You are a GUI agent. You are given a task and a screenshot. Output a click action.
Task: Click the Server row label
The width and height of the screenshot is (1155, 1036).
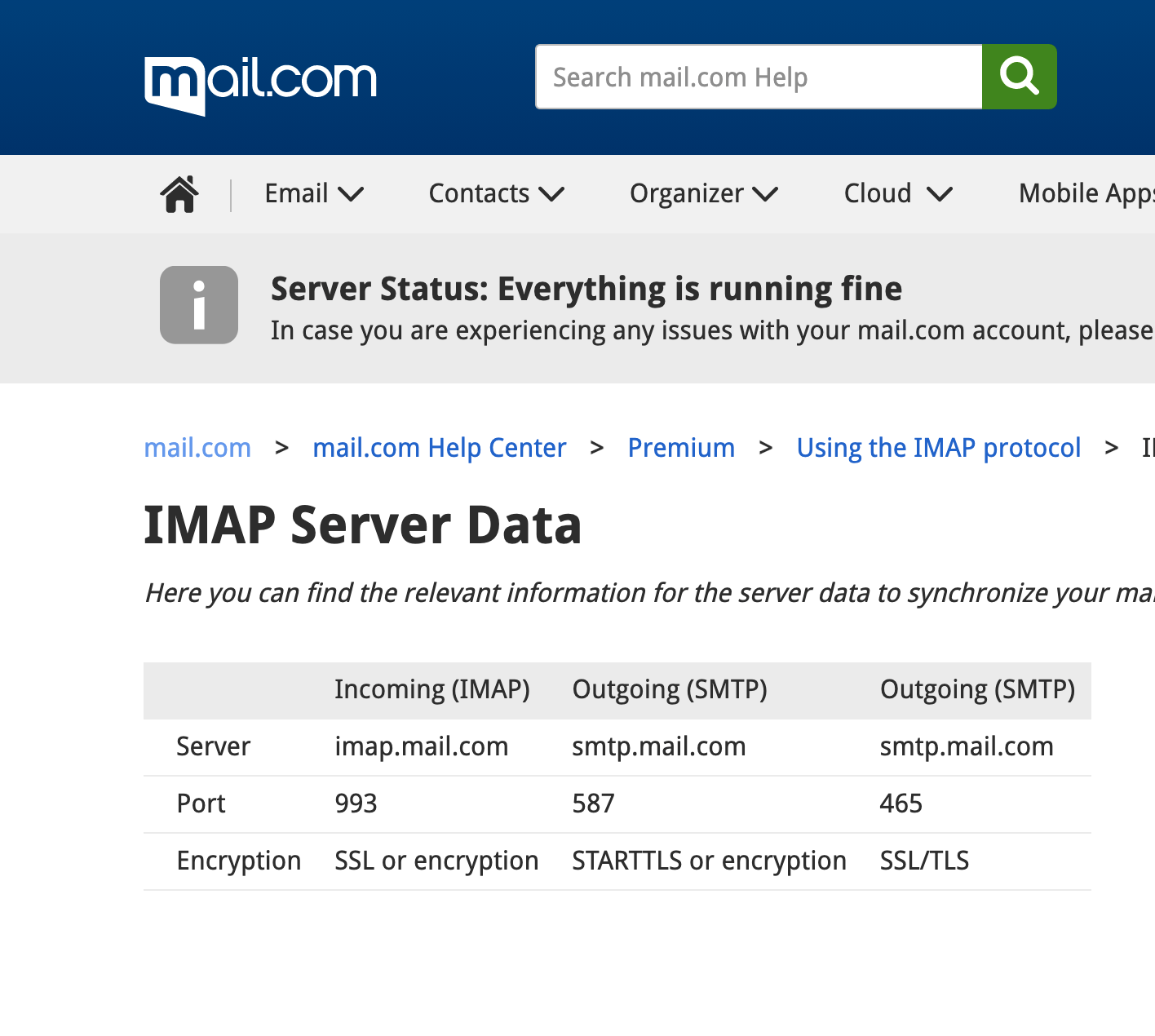click(x=214, y=746)
